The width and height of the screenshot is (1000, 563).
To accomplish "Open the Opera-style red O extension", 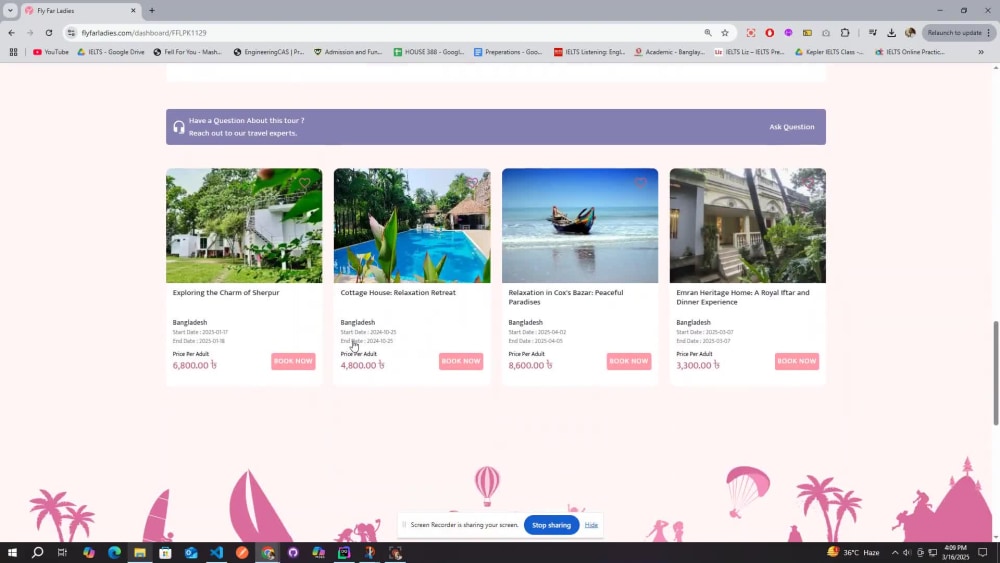I will (x=770, y=33).
